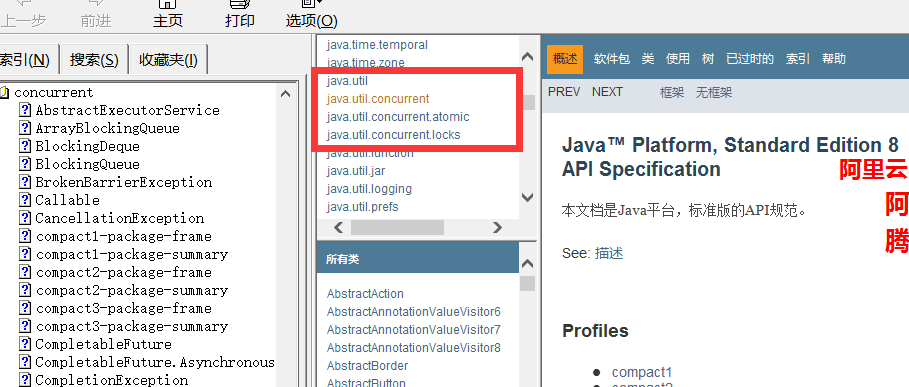
Task: Open compact2-package-frame topic icon
Action: pos(24,272)
